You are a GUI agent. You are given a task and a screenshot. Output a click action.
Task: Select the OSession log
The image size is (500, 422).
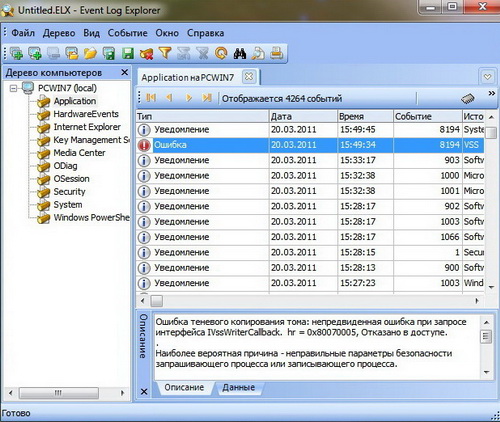pyautogui.click(x=71, y=179)
